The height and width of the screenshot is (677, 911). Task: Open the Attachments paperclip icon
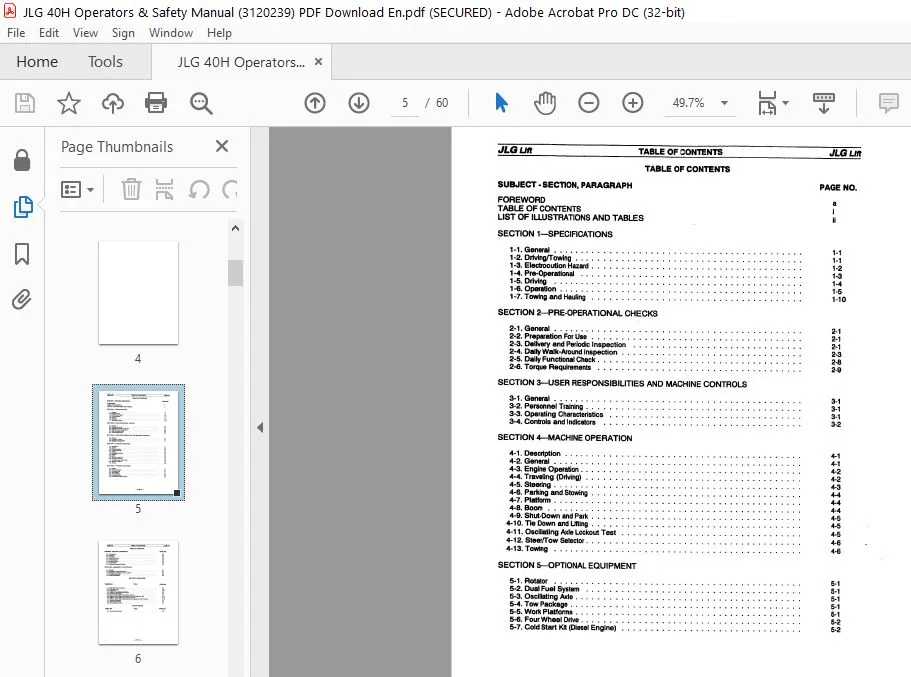point(22,300)
